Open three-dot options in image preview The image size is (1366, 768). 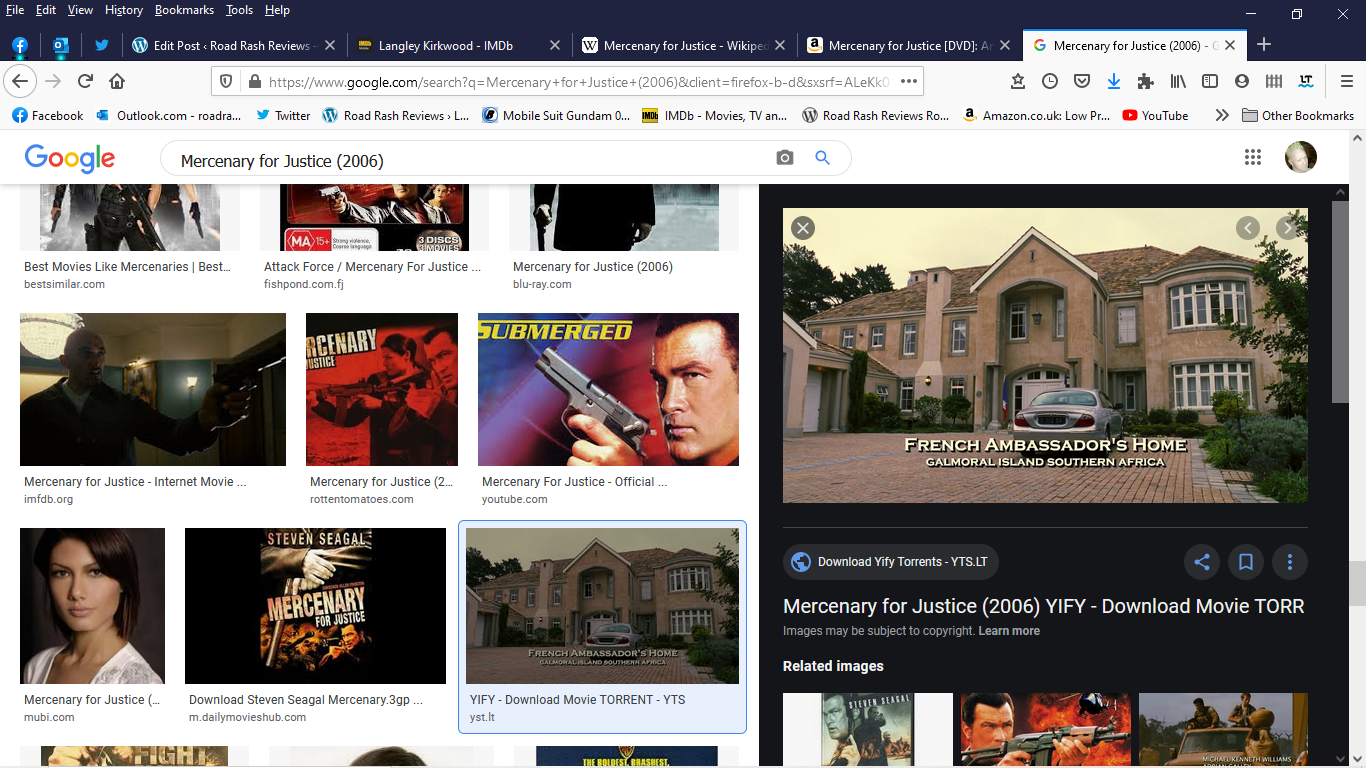click(1290, 562)
